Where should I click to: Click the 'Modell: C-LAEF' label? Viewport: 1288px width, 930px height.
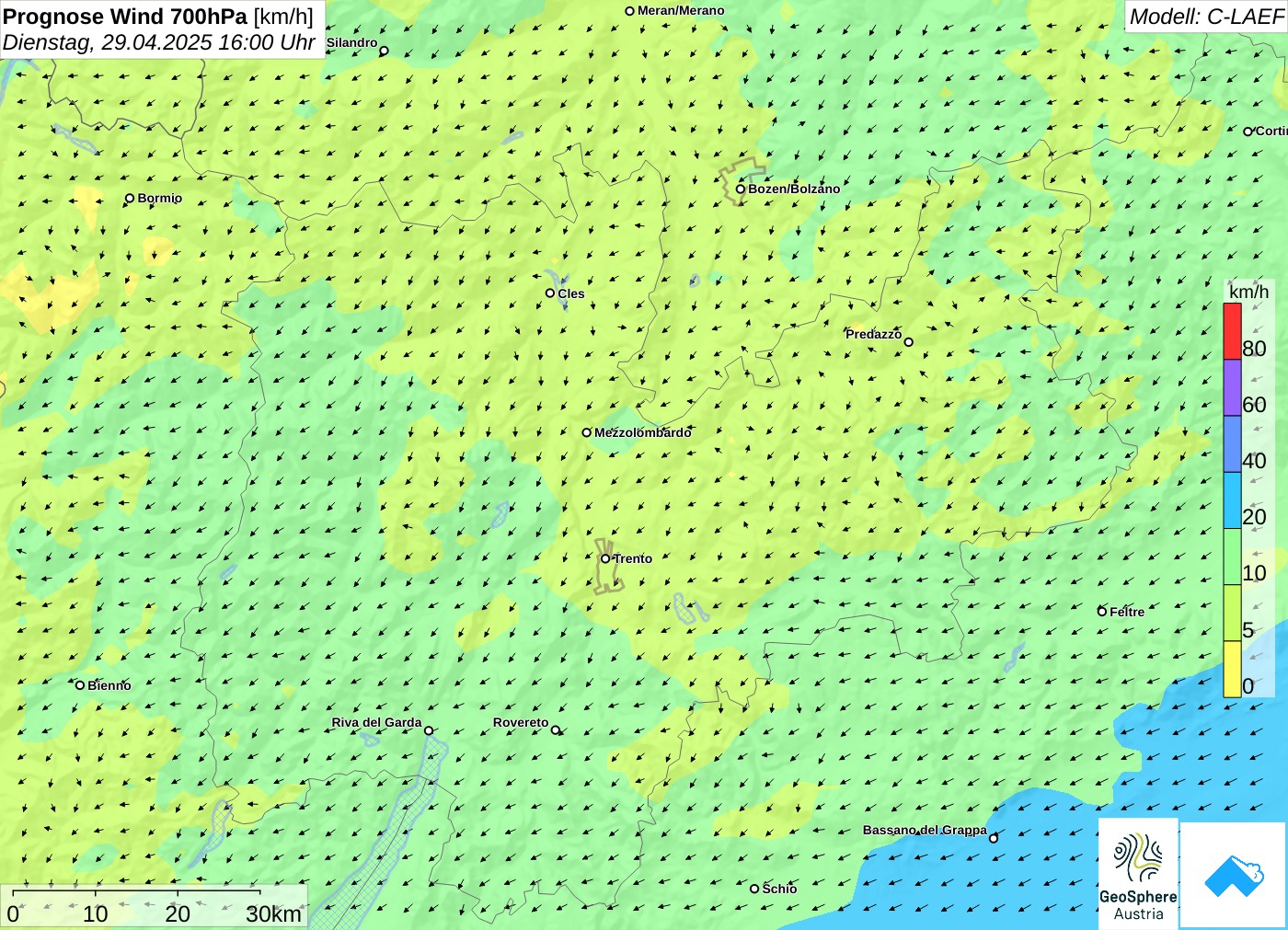1206,17
